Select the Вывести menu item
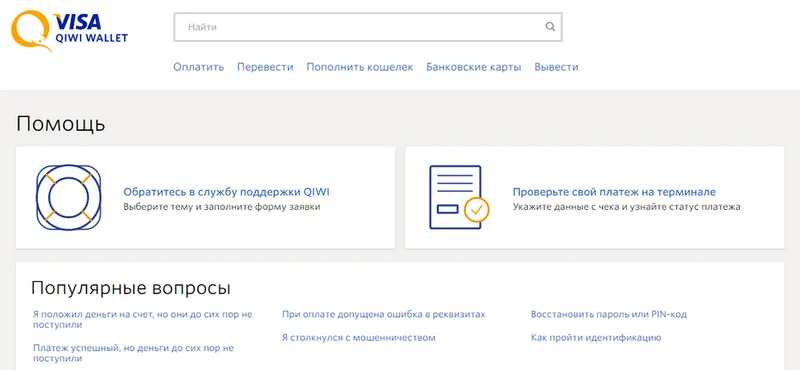 pos(556,67)
